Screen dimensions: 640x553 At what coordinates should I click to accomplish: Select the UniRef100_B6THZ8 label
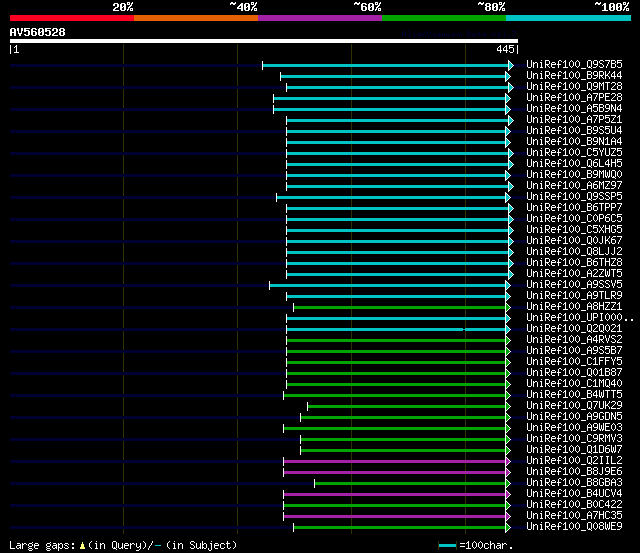pos(574,263)
